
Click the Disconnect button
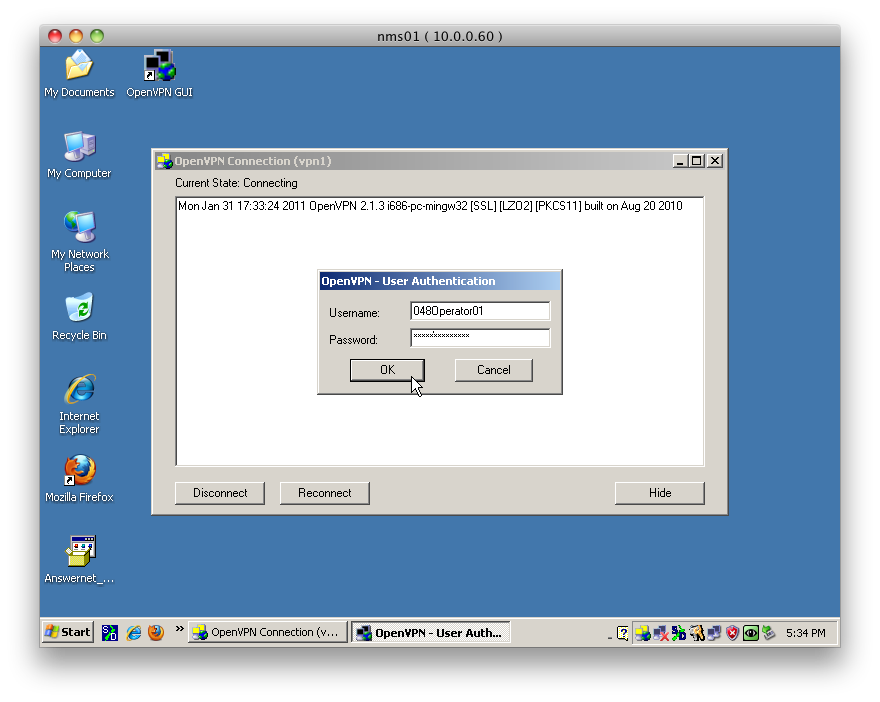coord(220,493)
